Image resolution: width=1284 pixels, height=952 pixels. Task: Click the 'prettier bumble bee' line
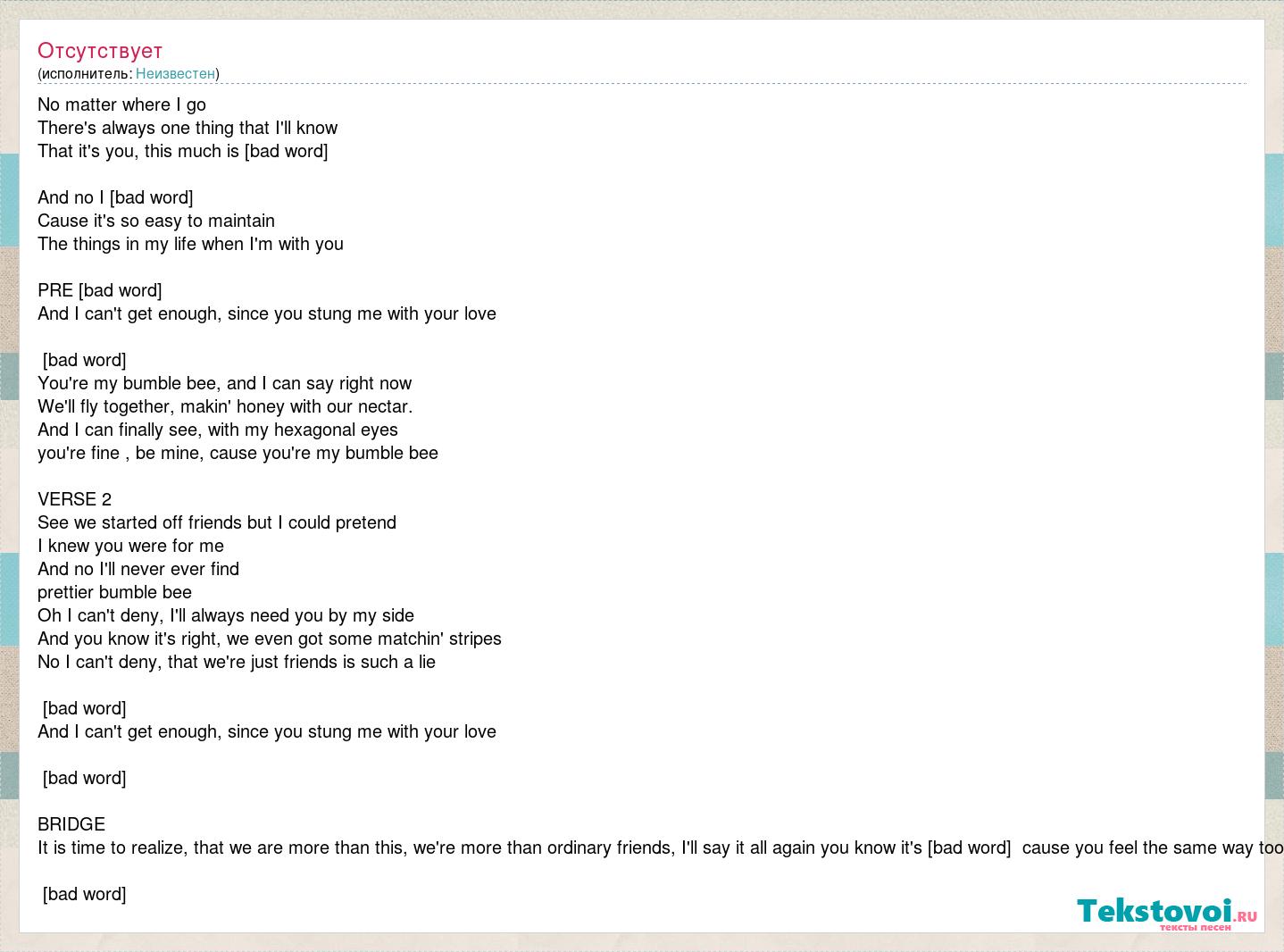coord(114,592)
